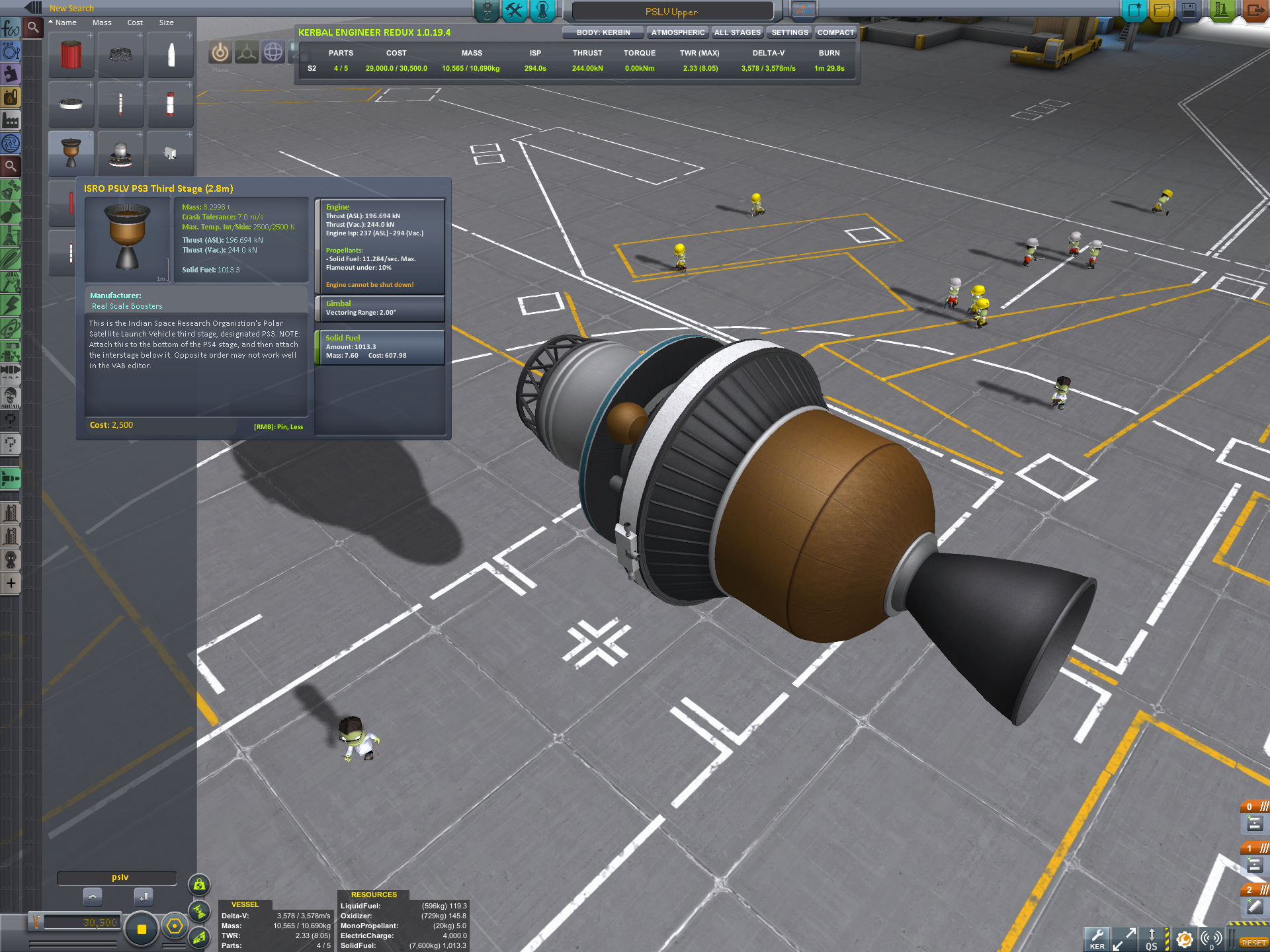Image resolution: width=1270 pixels, height=952 pixels.
Task: Open the load vessel folder
Action: [x=1162, y=11]
